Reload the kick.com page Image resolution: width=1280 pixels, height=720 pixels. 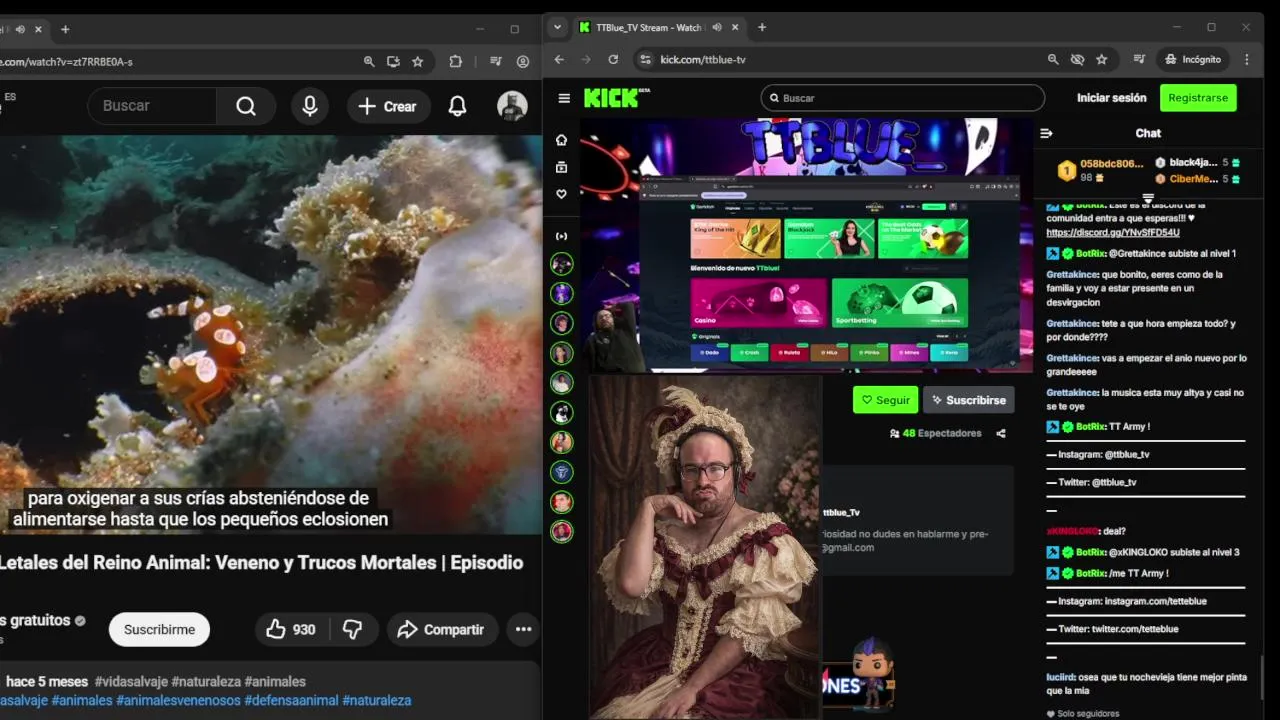(613, 60)
